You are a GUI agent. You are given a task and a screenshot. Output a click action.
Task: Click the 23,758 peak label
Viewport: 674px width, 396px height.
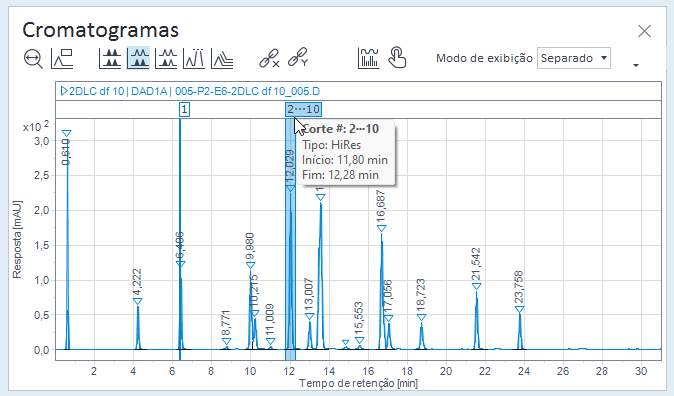point(519,287)
